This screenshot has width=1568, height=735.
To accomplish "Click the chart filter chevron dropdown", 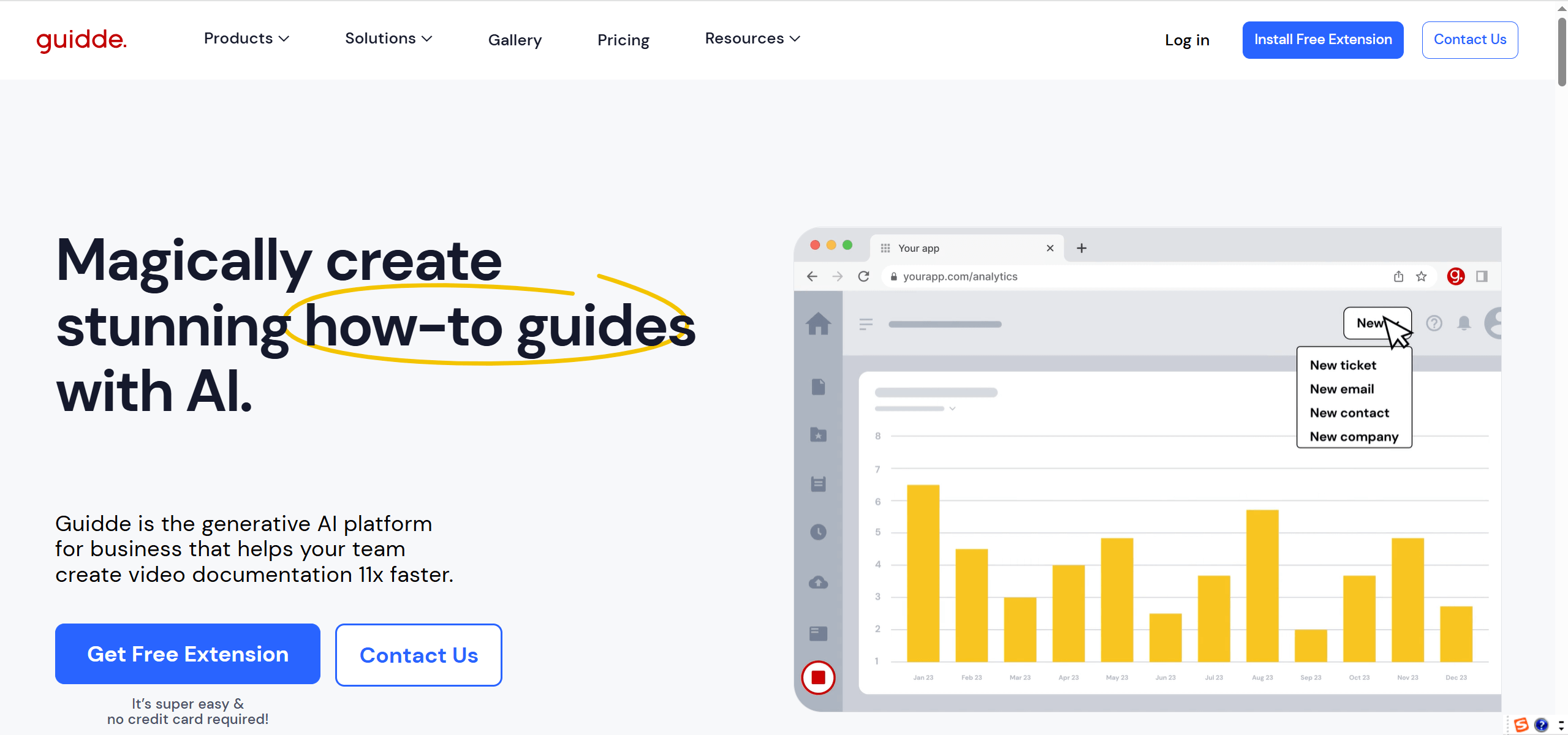I will [x=952, y=409].
